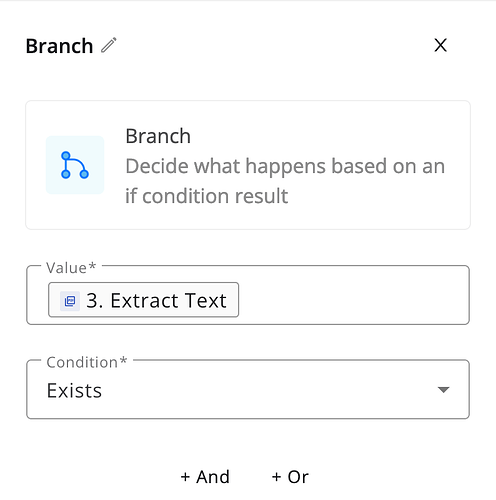Viewport: 496px width, 500px height.
Task: Add an And condition
Action: [205, 477]
